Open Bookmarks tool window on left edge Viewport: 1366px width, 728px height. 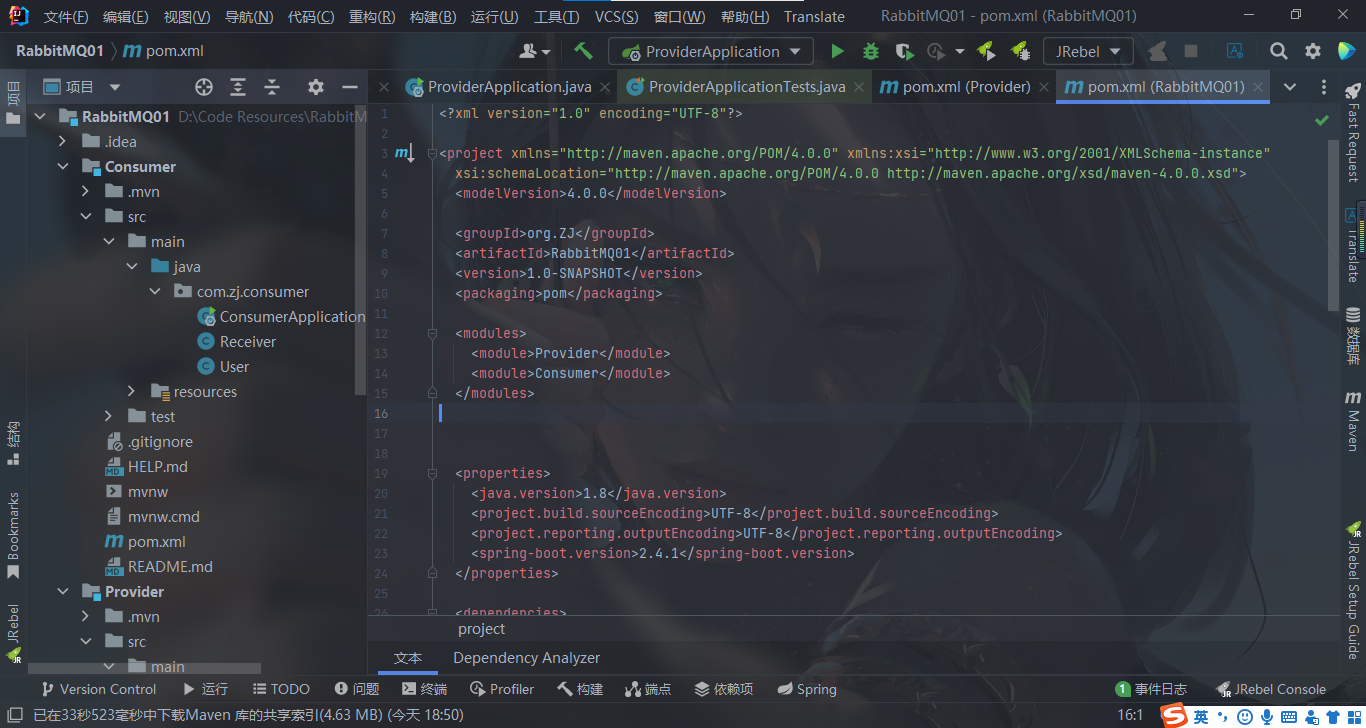13,535
